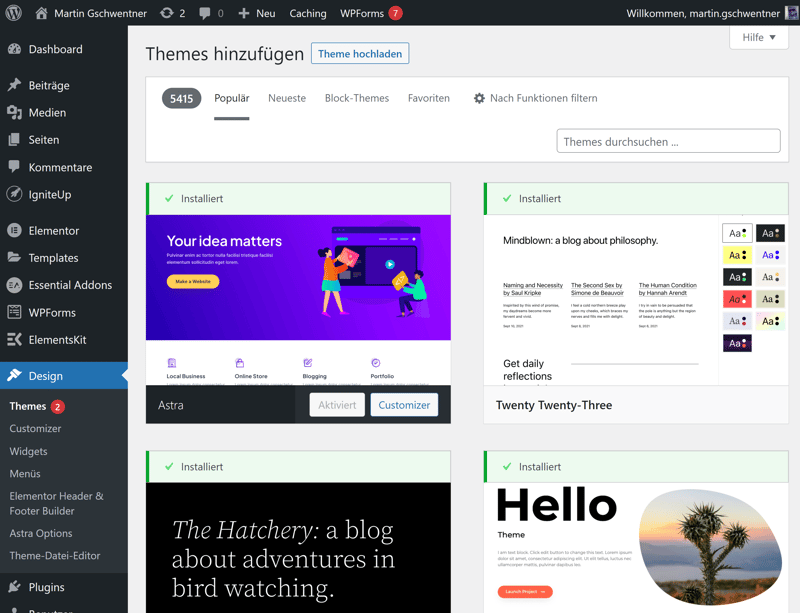Open Menüs in the Design submenu
Screen dimensions: 800x613
25,474
